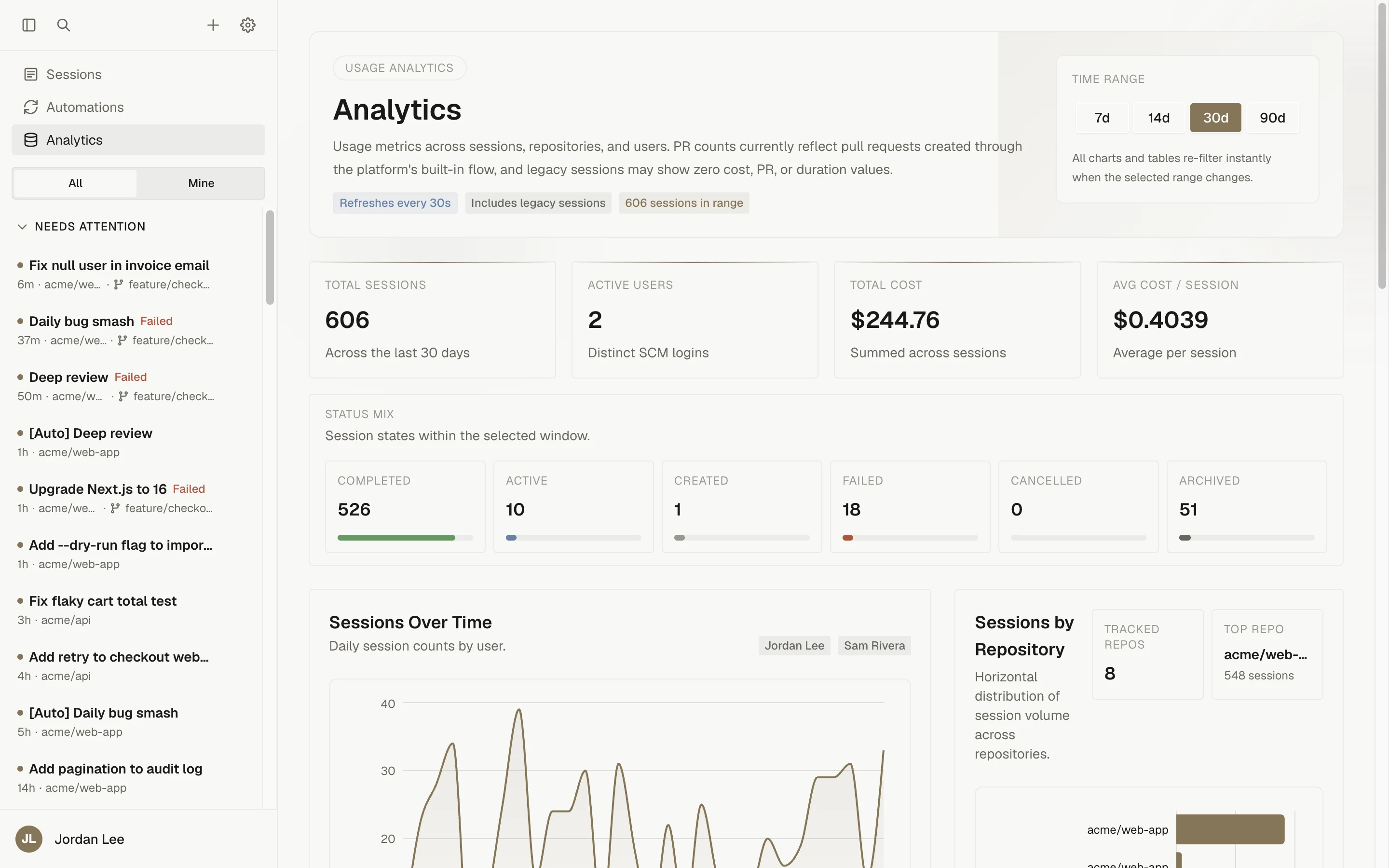Viewport: 1389px width, 868px height.
Task: Click the Archived 51 status card
Action: point(1247,506)
